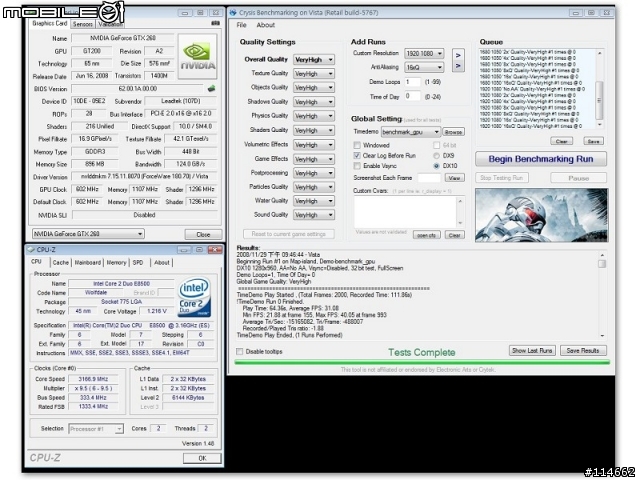Add the anti-aliasing run with arrow button
Viewport: 640px width, 480px height.
[458, 66]
